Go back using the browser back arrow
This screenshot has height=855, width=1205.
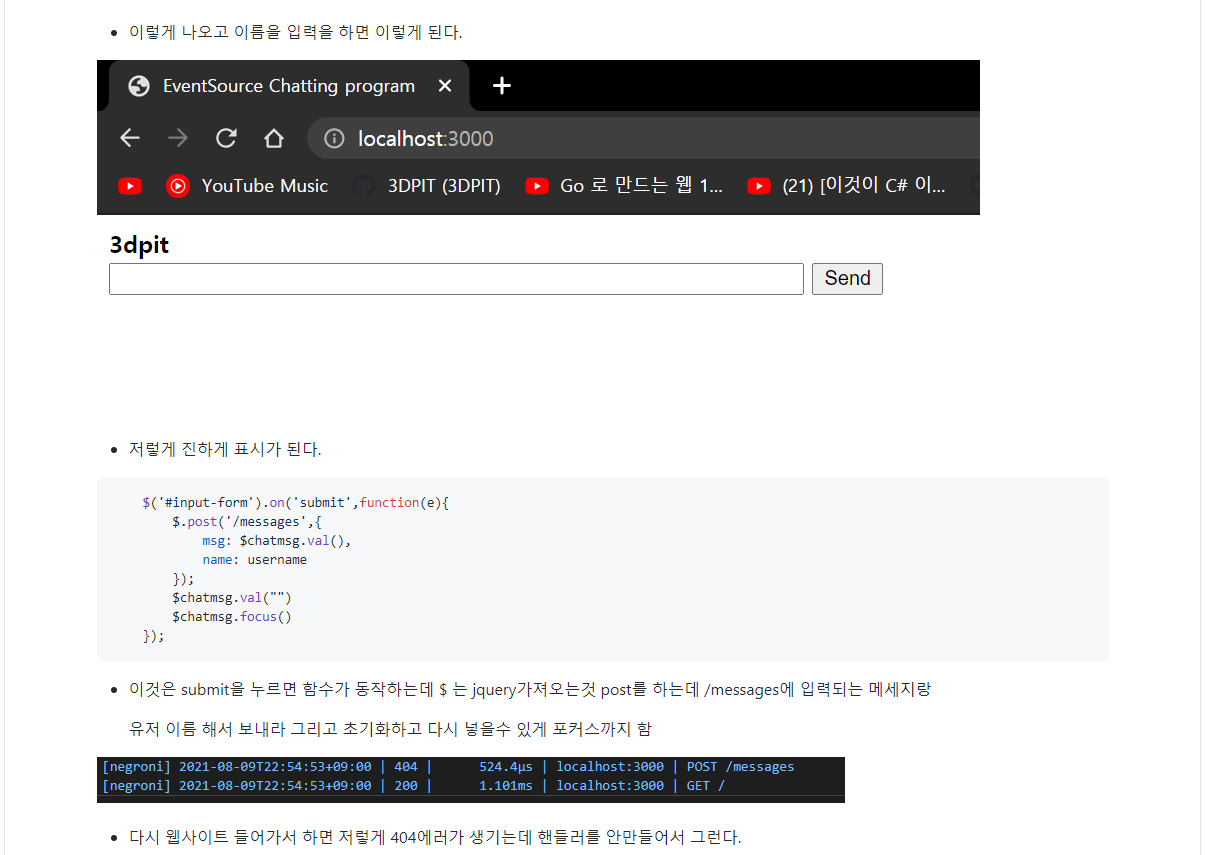click(x=130, y=138)
